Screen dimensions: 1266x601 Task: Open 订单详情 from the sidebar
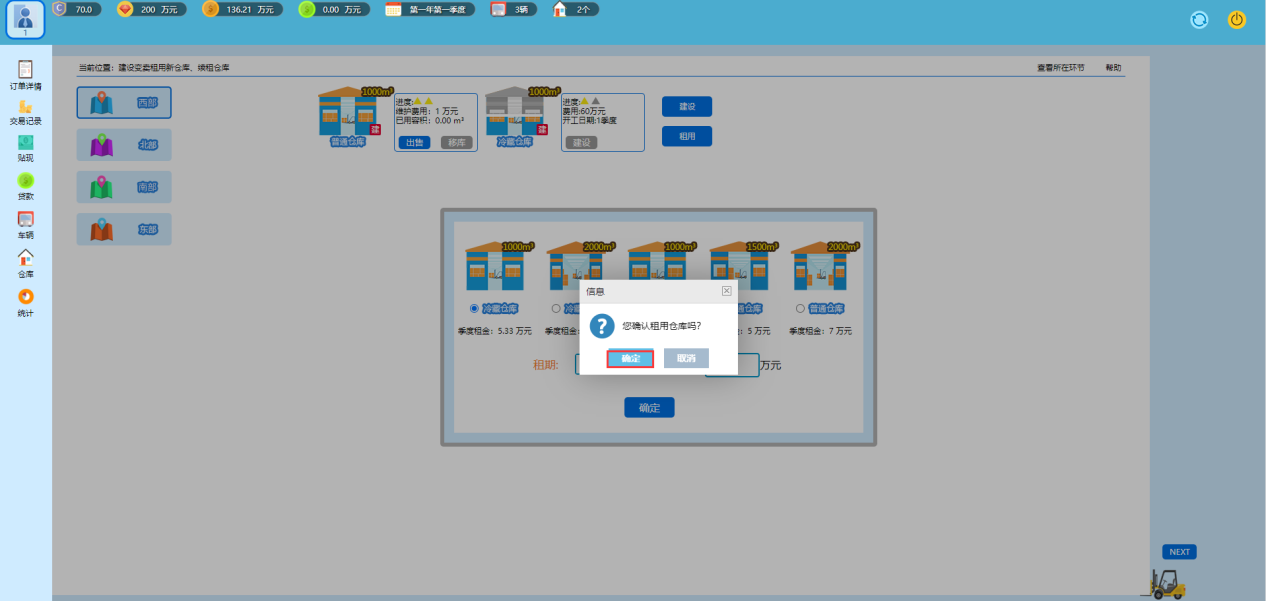(25, 70)
